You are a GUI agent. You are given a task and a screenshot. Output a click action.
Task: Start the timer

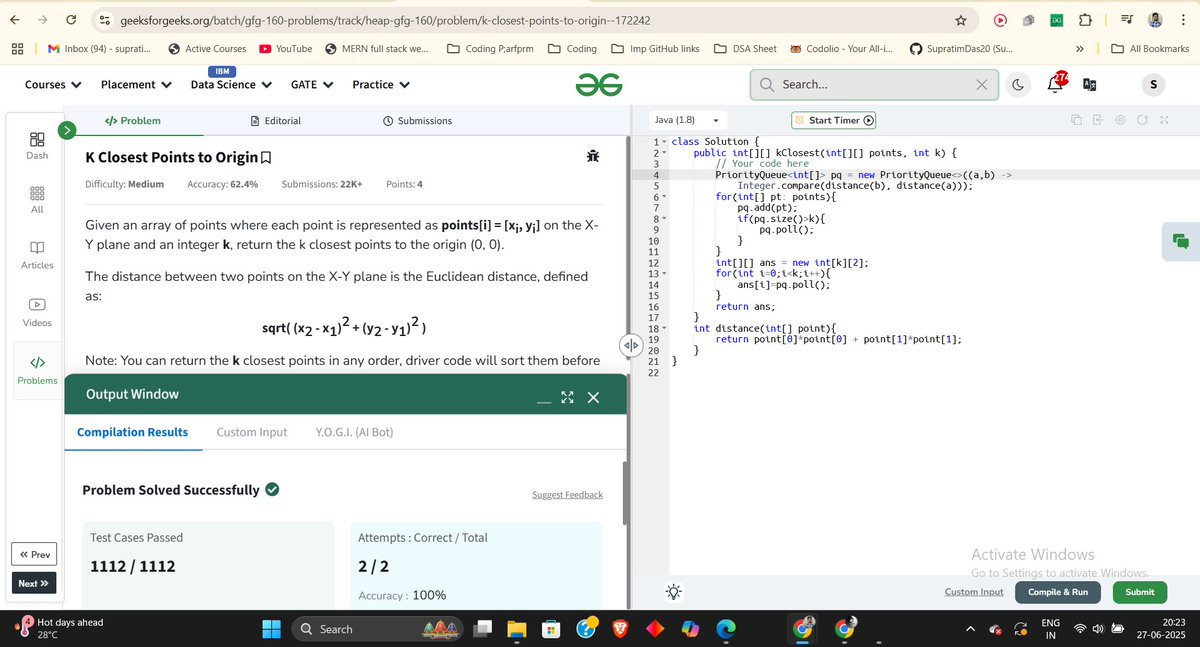[x=835, y=120]
